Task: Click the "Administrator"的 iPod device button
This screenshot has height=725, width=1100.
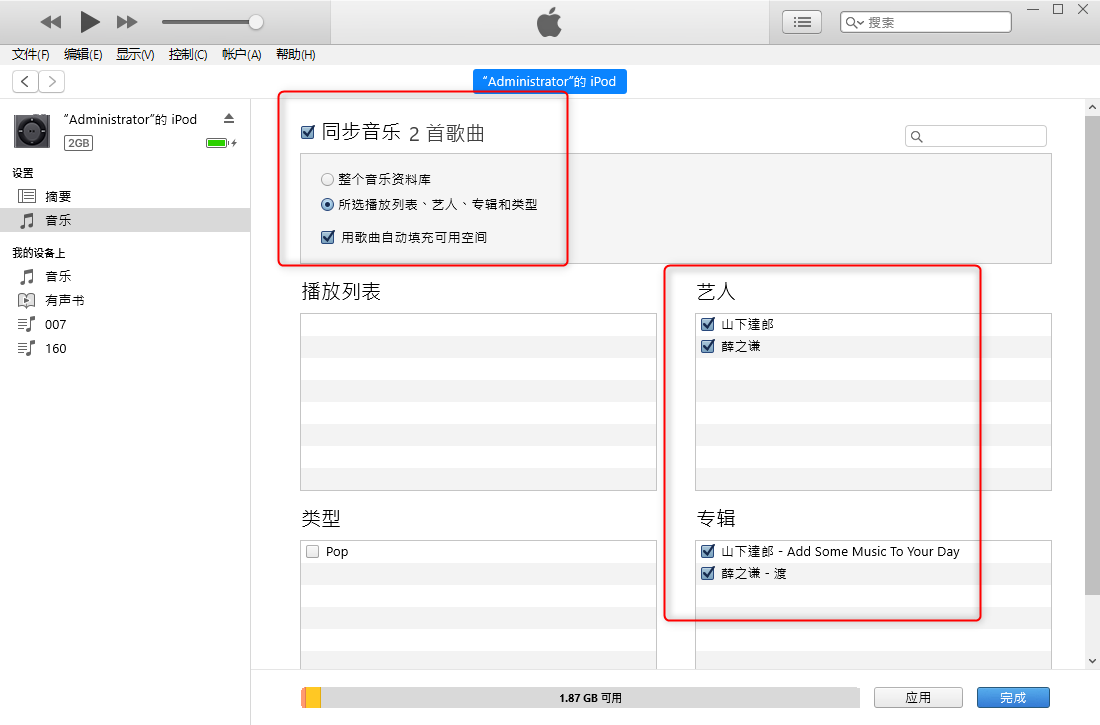Action: point(549,81)
